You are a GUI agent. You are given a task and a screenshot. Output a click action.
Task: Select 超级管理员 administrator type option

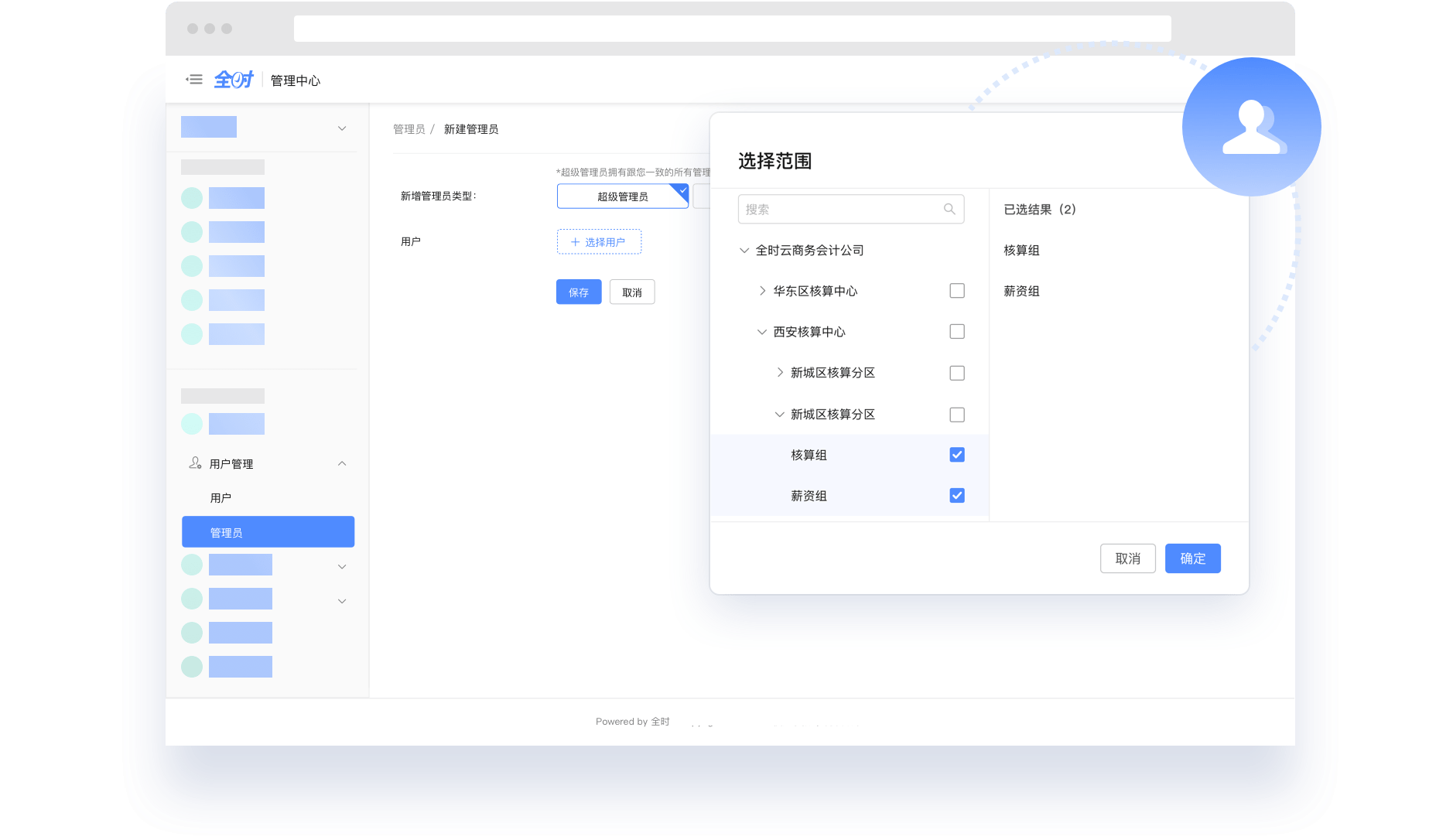[x=623, y=196]
